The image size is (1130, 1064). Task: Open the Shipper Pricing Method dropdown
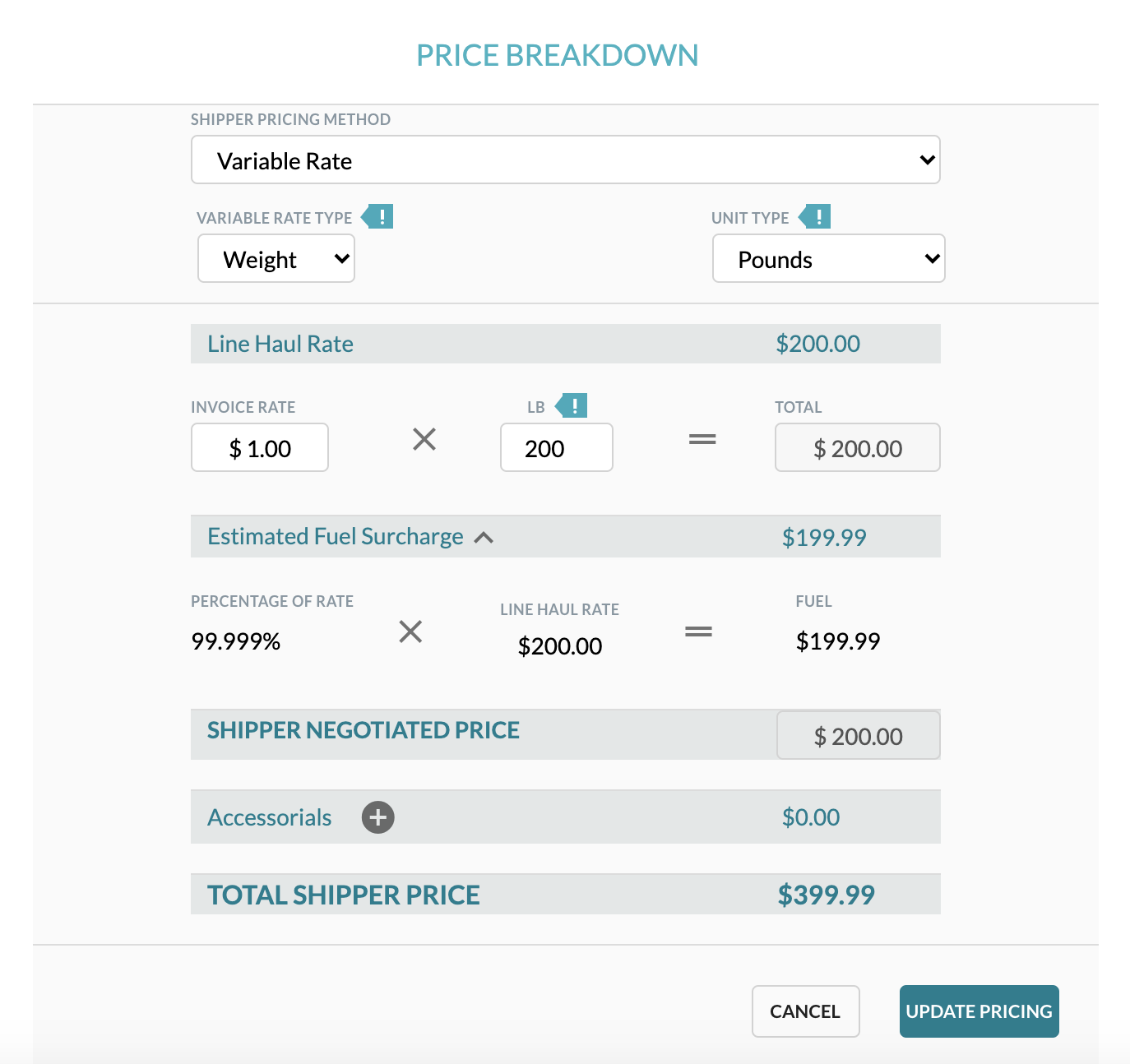[565, 160]
